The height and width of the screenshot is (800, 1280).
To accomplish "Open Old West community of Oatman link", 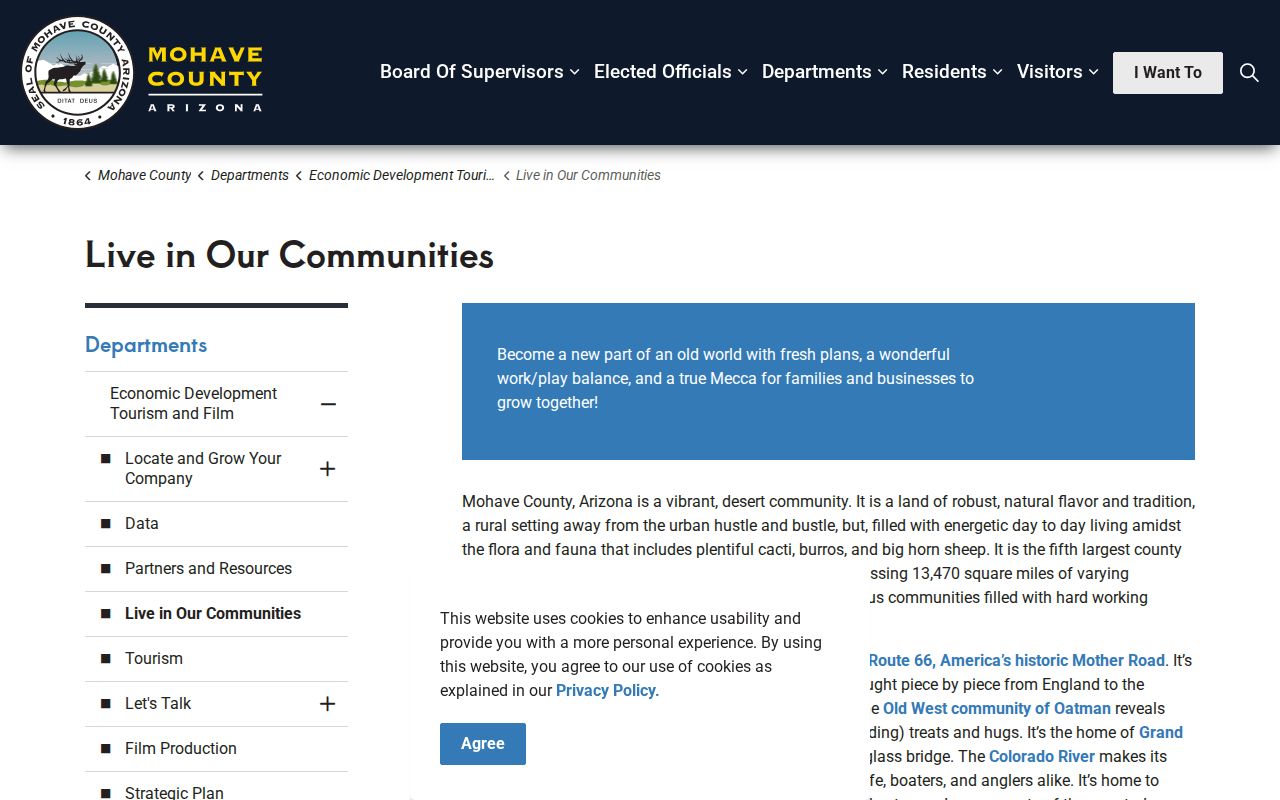I will pyautogui.click(x=997, y=708).
